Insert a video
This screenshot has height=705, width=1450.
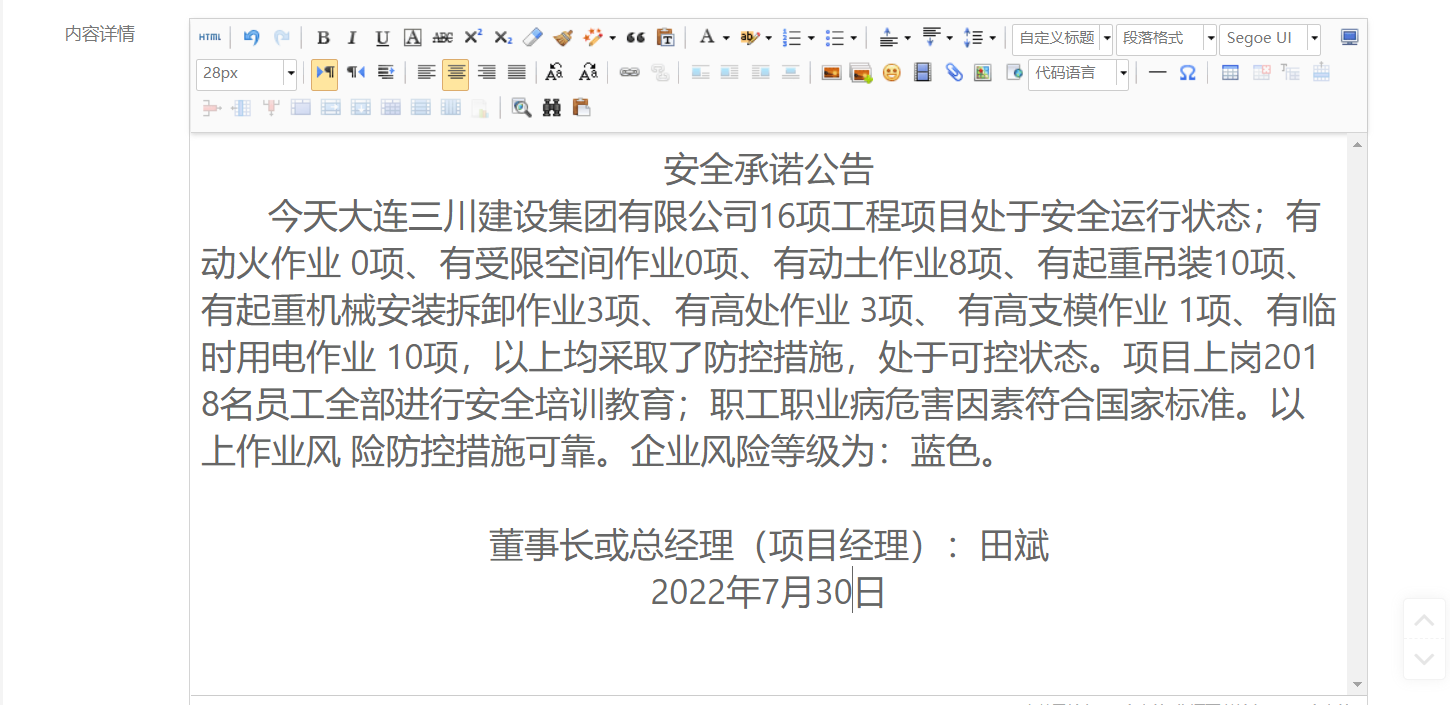(x=923, y=72)
